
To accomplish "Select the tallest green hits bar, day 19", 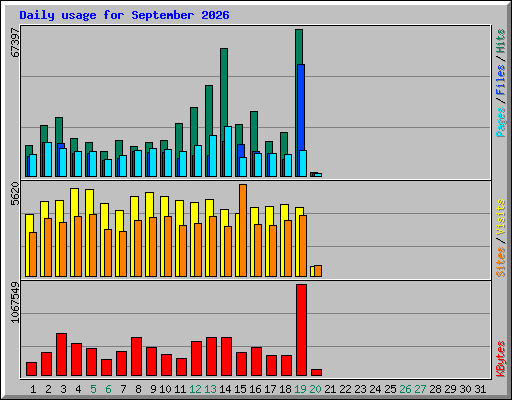I will (x=299, y=47).
